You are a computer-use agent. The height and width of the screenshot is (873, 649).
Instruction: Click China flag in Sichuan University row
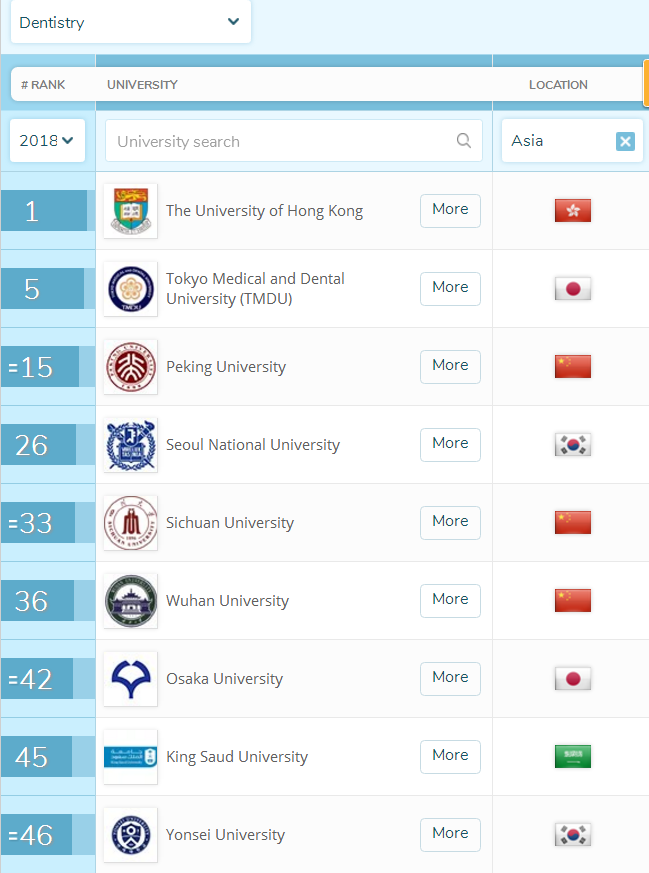(x=573, y=522)
